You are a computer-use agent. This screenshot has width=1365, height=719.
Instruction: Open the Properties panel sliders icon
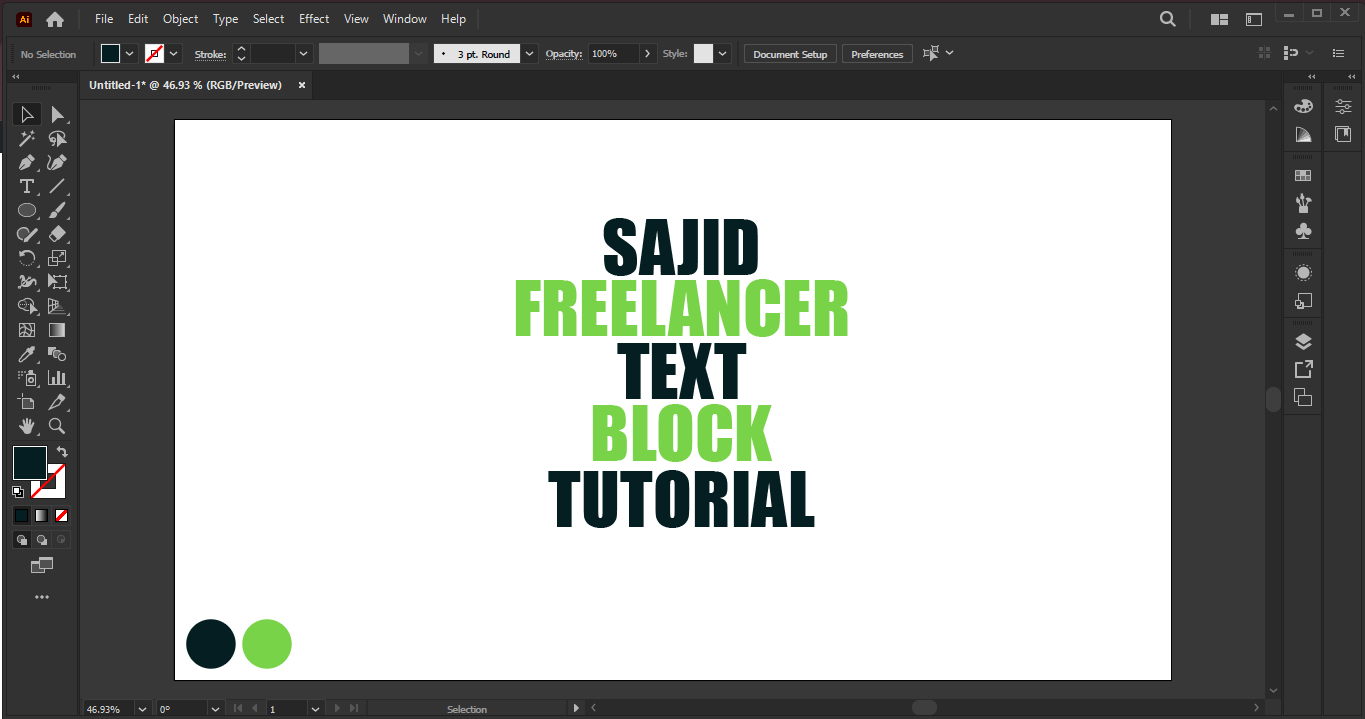1343,107
